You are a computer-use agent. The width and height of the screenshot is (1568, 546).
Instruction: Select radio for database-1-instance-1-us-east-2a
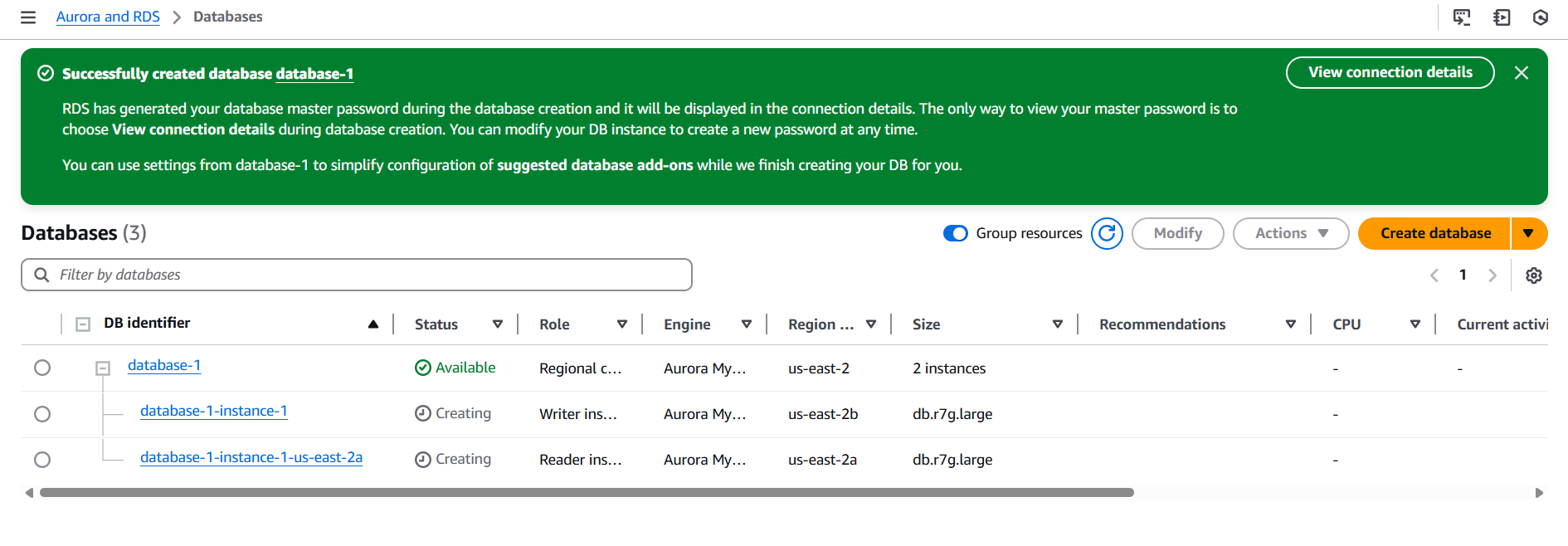pos(42,460)
